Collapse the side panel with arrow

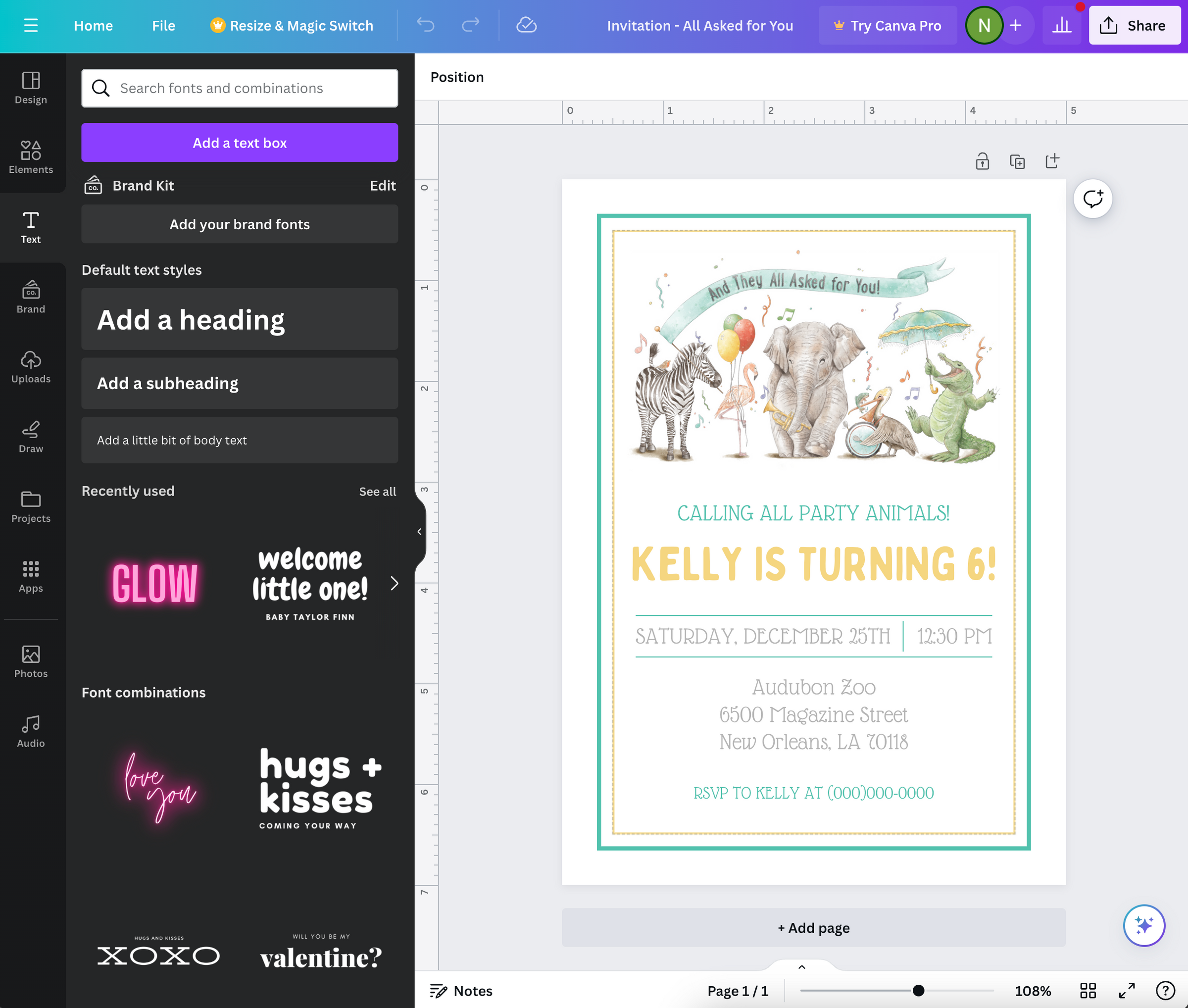point(419,531)
